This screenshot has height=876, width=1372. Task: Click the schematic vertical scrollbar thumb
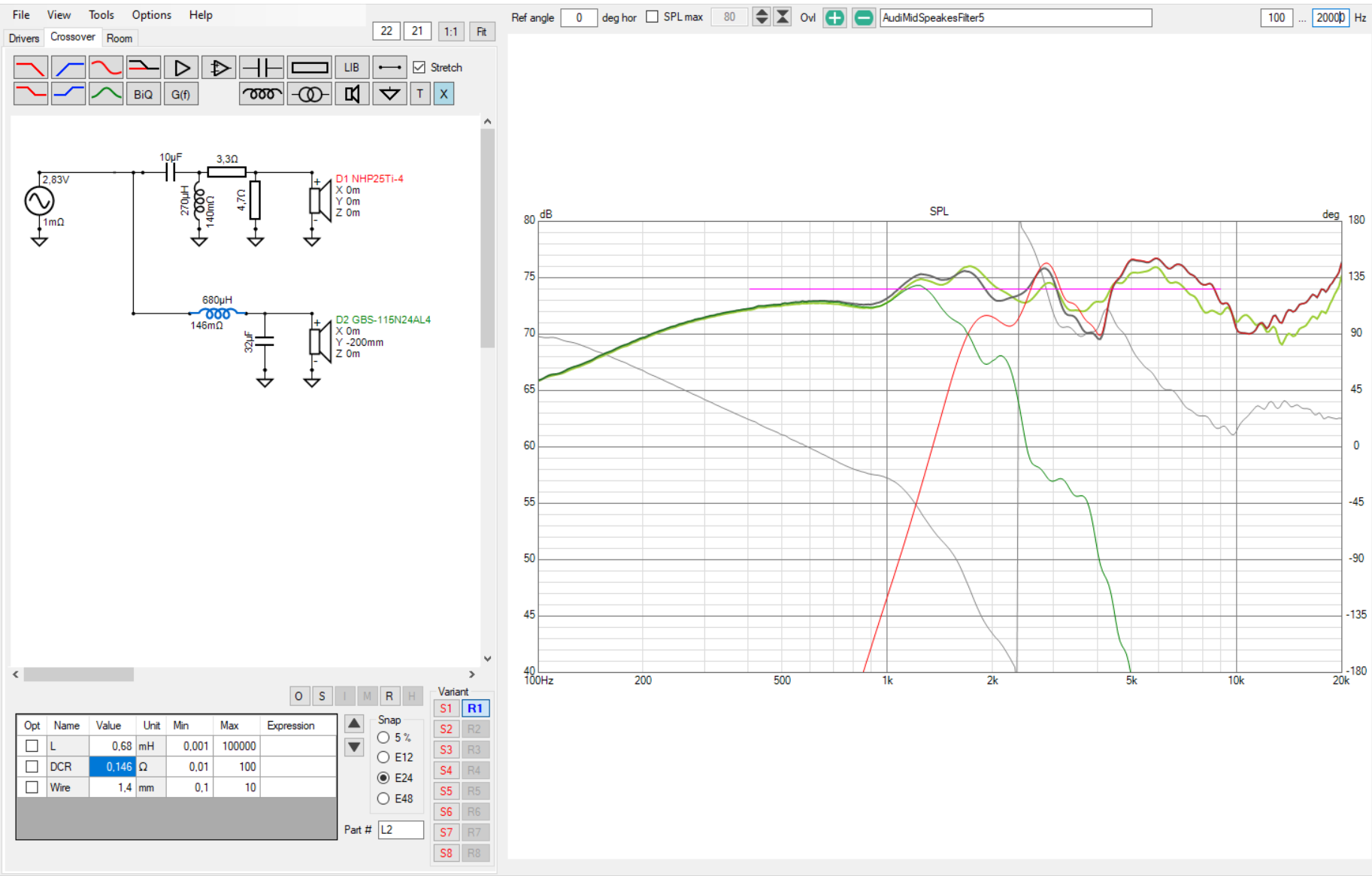[x=487, y=237]
